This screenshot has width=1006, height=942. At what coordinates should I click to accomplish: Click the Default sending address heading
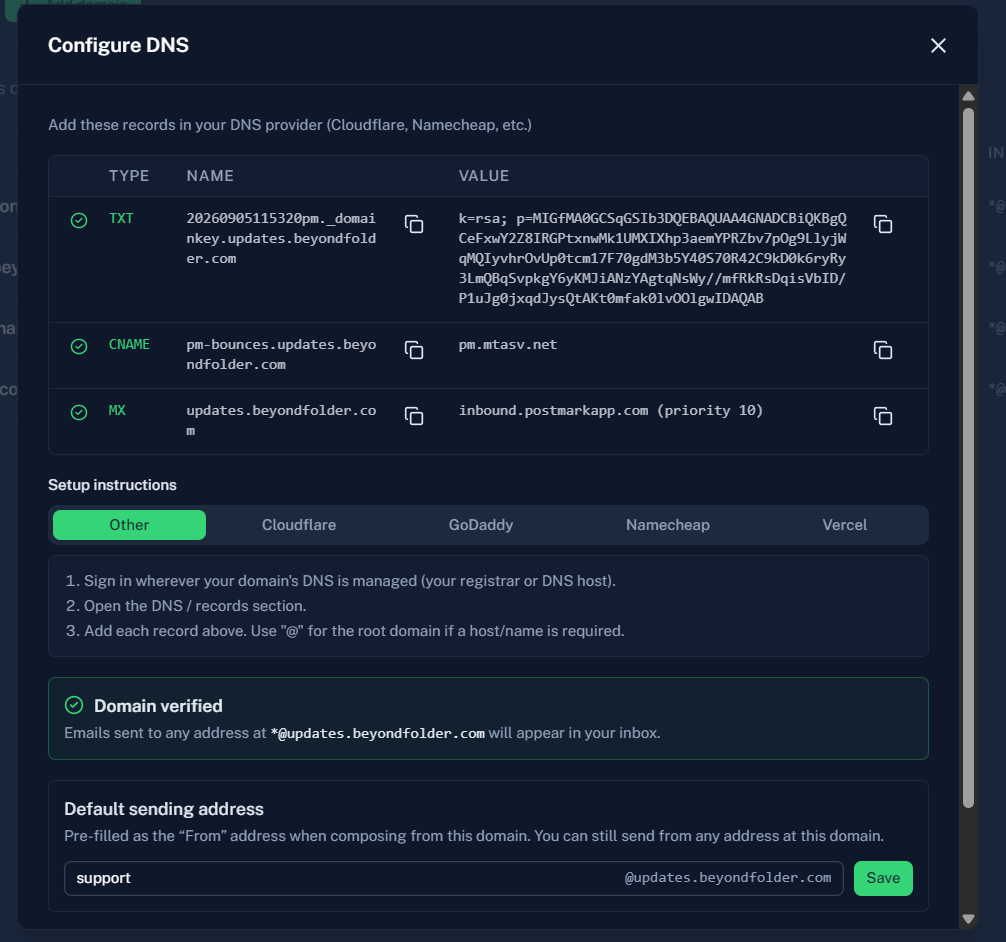[x=164, y=809]
